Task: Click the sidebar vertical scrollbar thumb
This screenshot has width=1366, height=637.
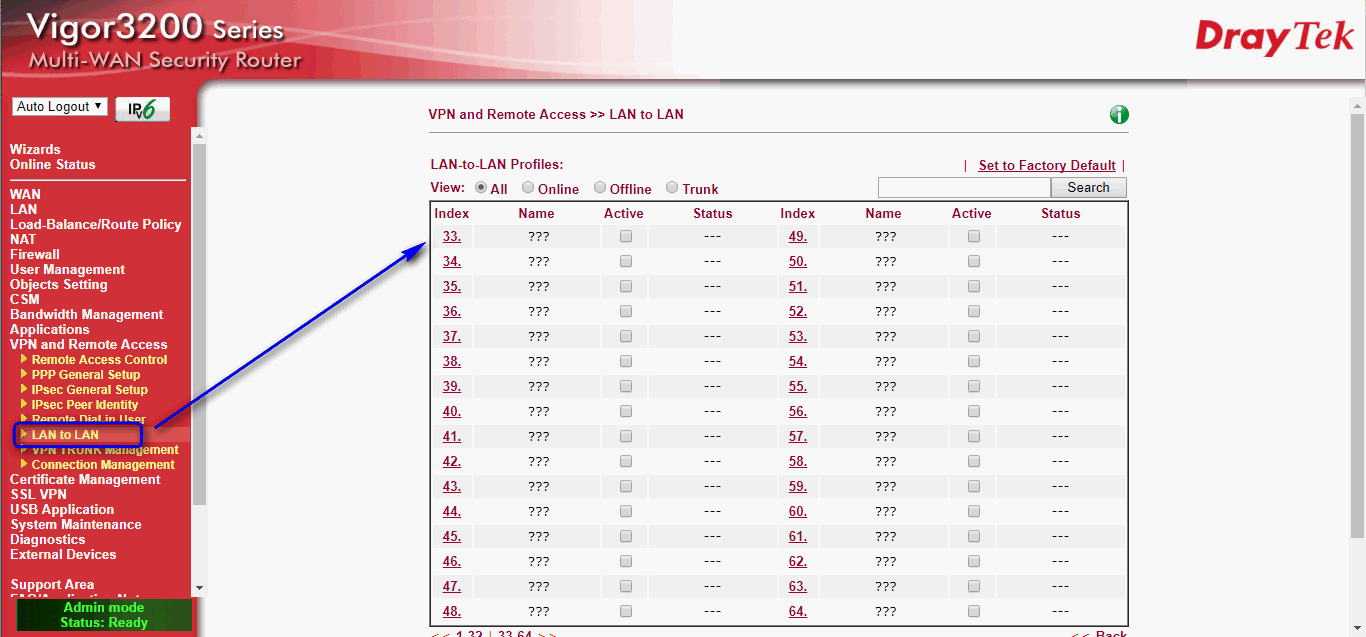Action: [198, 323]
